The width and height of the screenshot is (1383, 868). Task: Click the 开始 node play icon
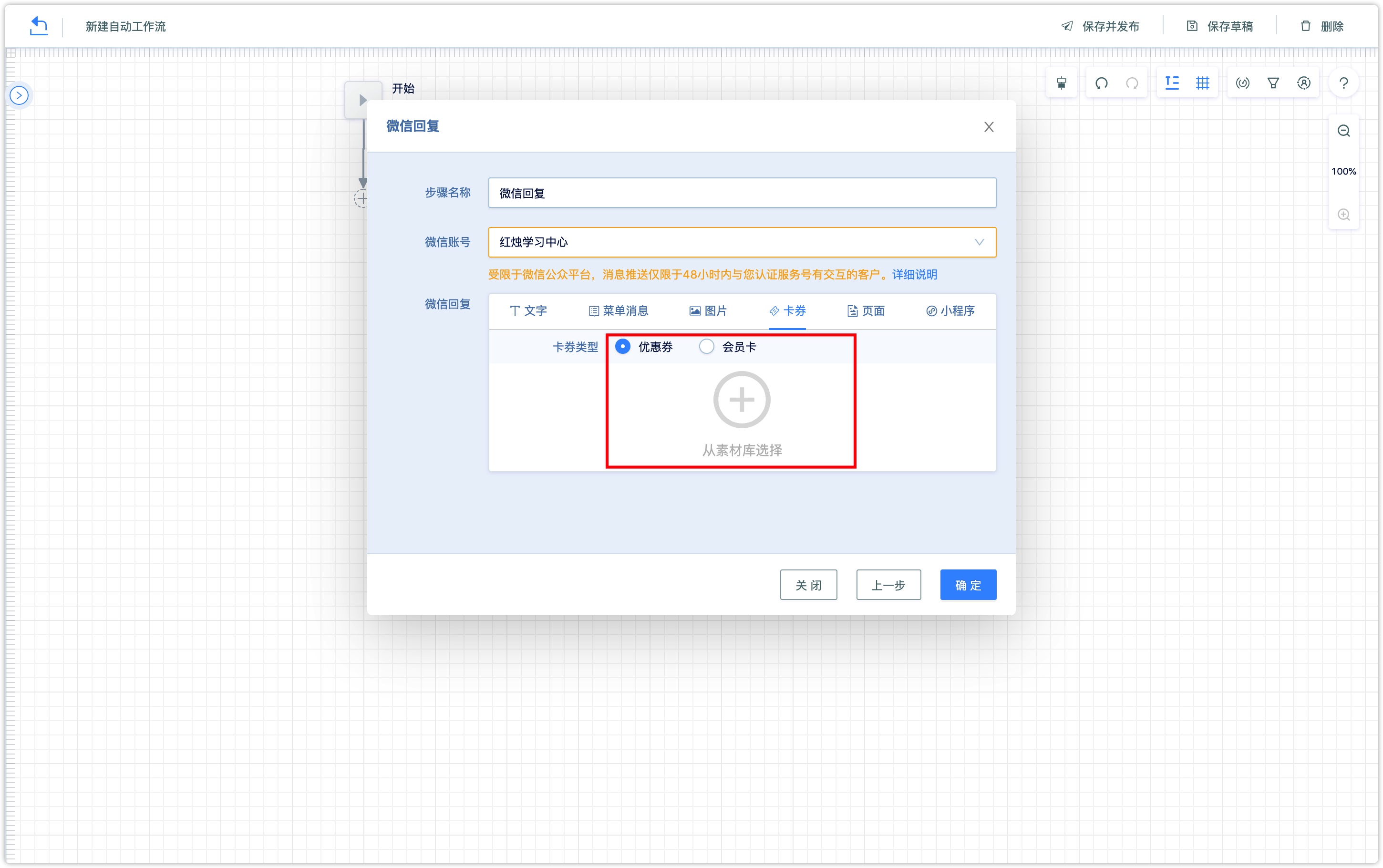[362, 100]
